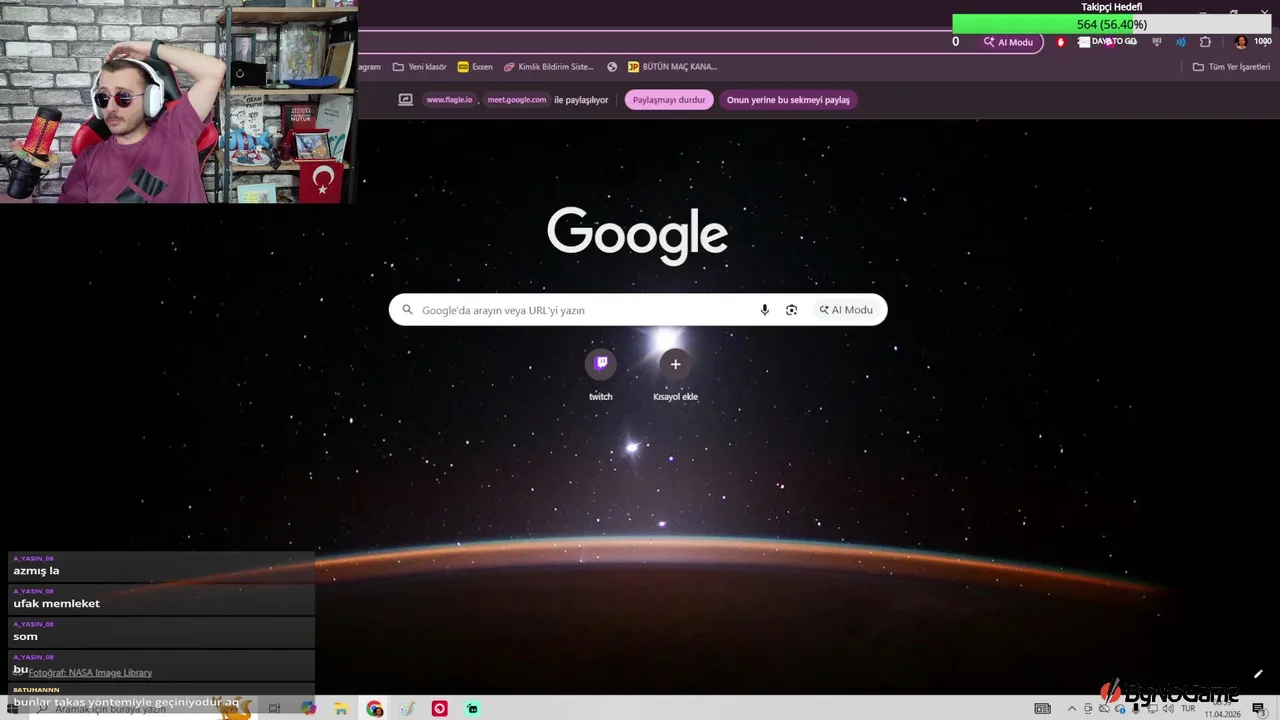
Task: Open the Yeni klasör bookmark folder
Action: 420,67
